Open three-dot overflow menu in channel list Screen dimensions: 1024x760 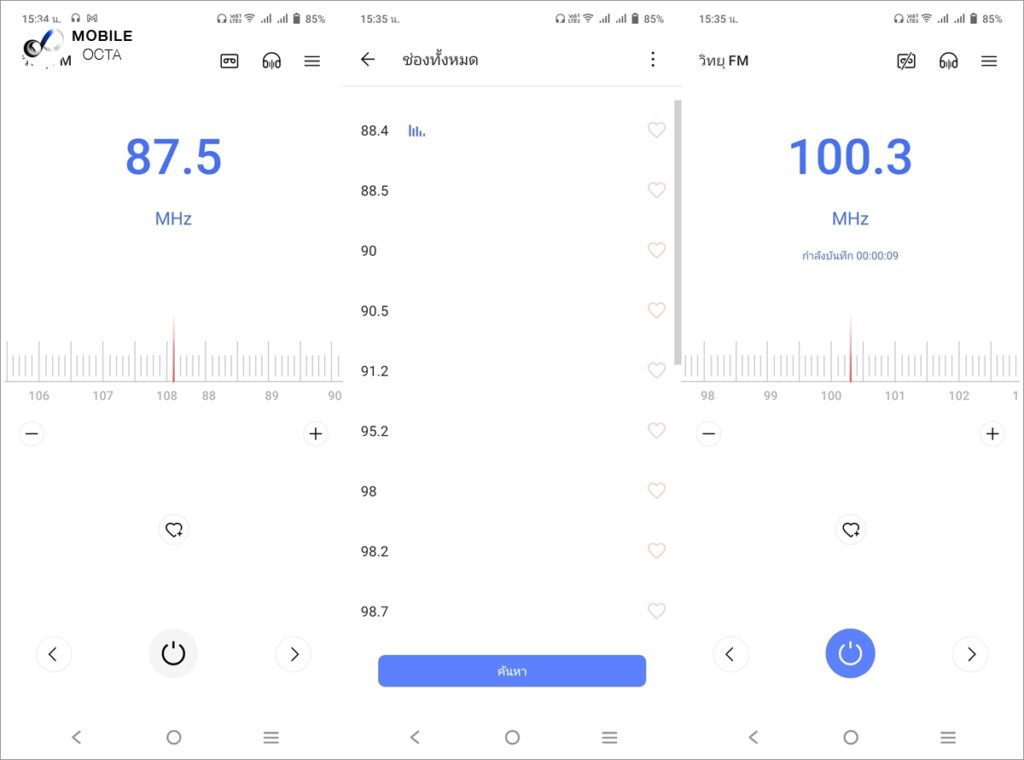point(653,60)
